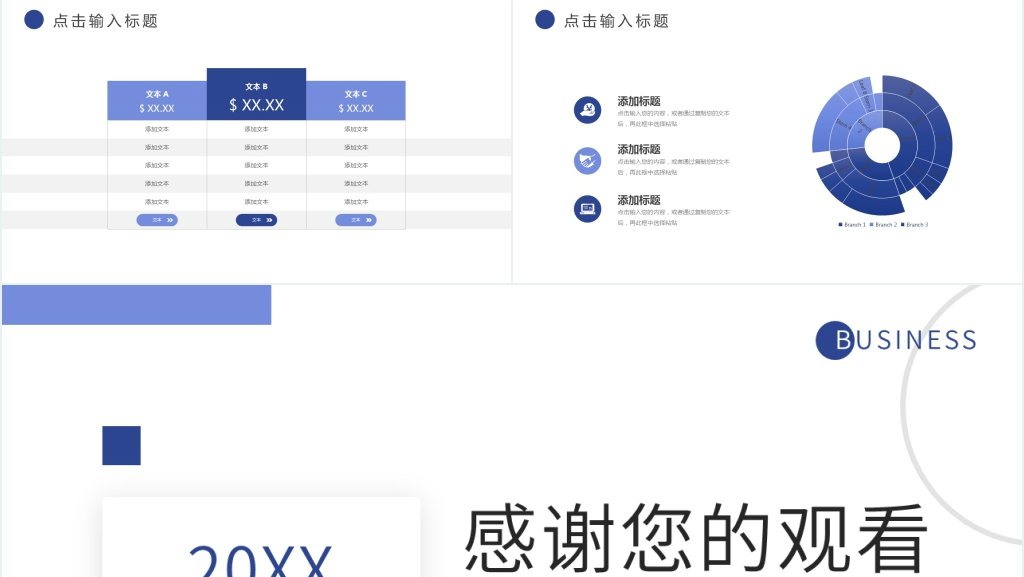Image resolution: width=1024 pixels, height=577 pixels.
Task: Click the yen coin in hand icon
Action: (587, 110)
